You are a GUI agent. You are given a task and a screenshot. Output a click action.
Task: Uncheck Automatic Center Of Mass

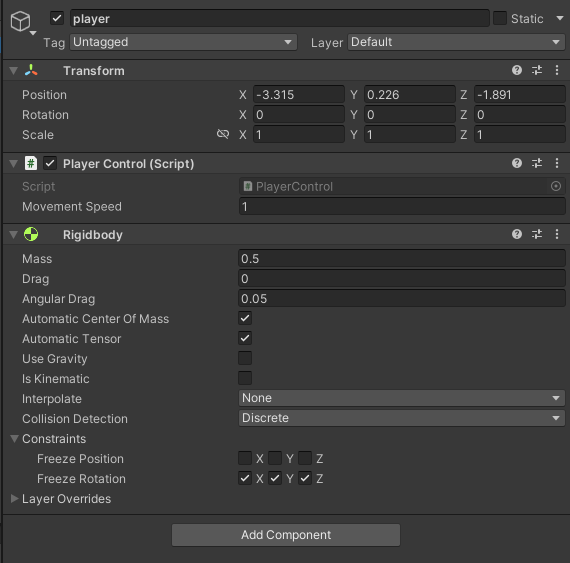[245, 318]
